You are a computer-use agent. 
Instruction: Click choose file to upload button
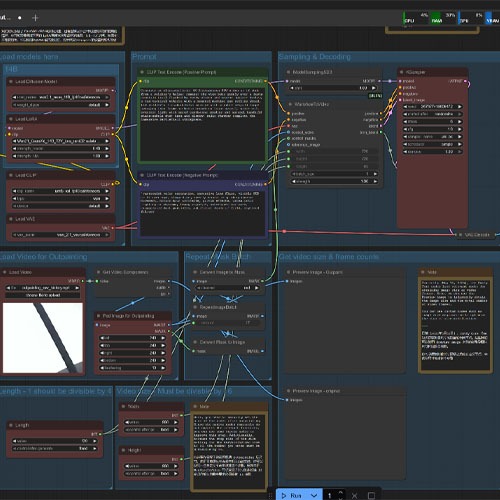point(43,295)
